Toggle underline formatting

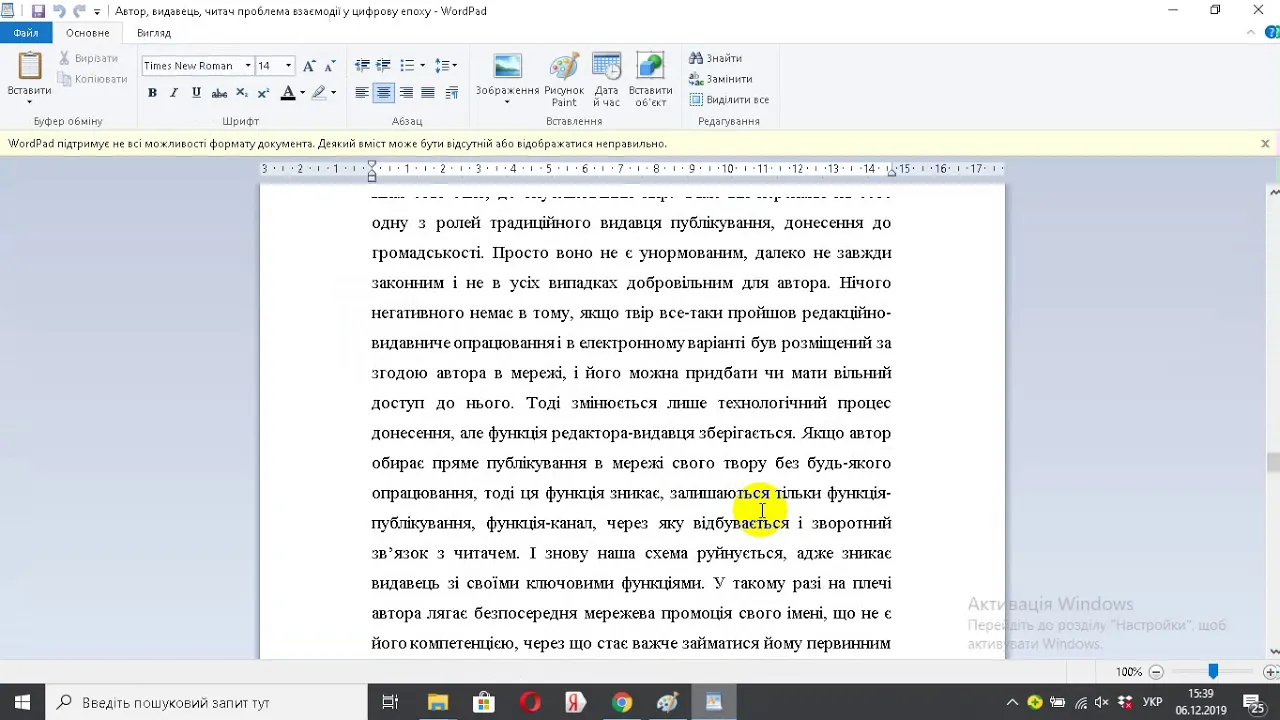coord(196,93)
